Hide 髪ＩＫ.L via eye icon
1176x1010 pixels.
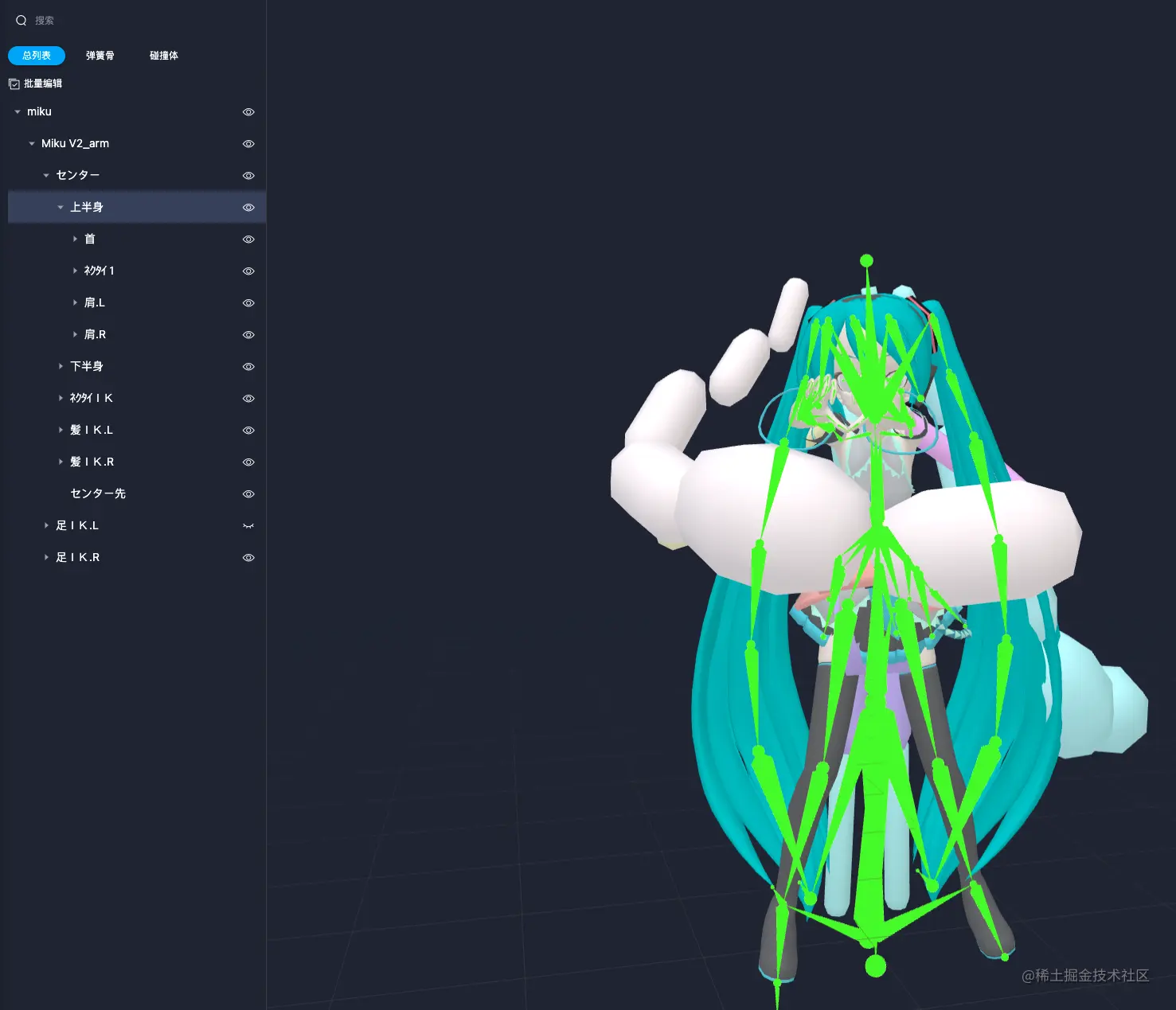(248, 431)
